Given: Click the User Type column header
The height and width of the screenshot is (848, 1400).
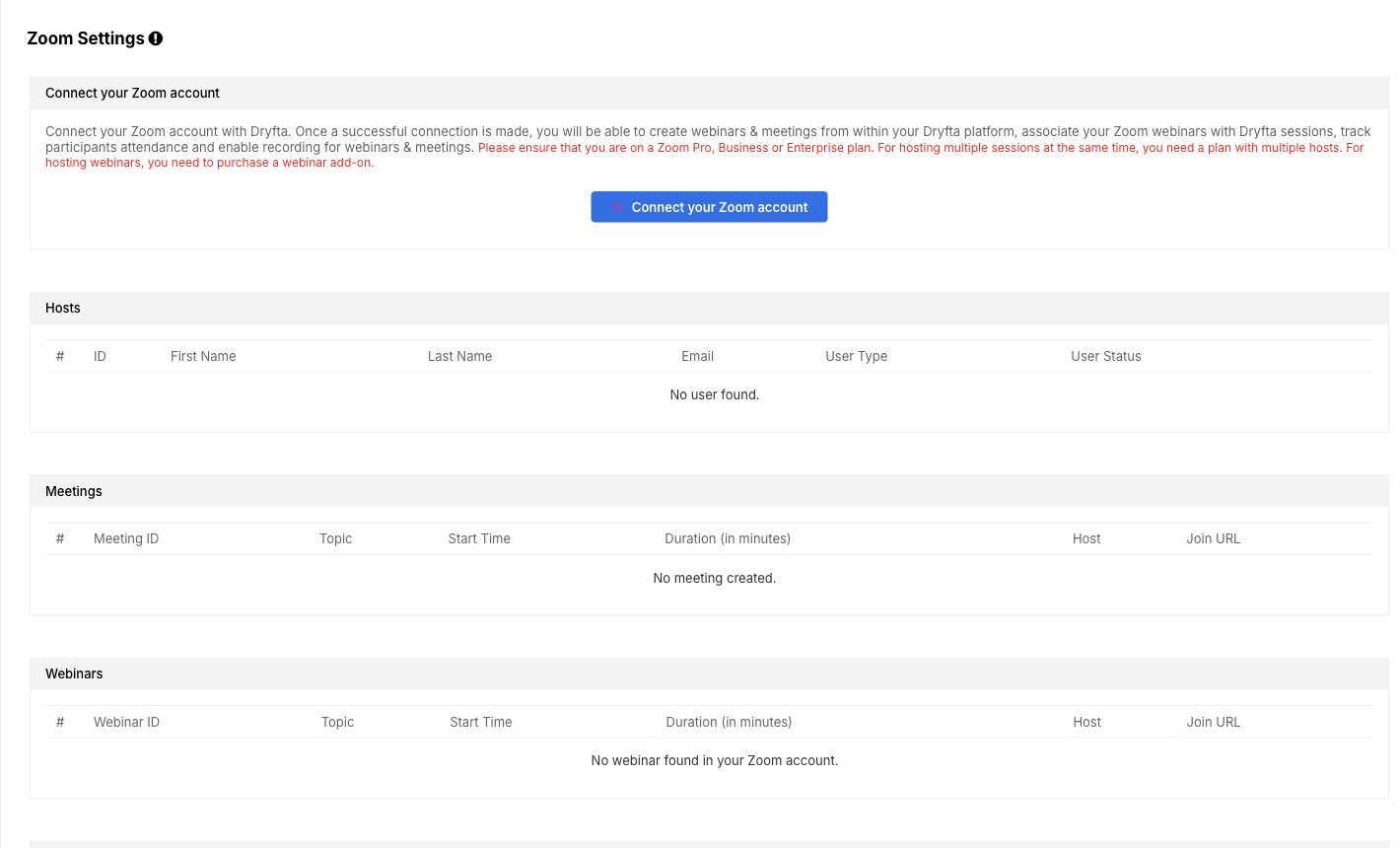Looking at the screenshot, I should (856, 356).
